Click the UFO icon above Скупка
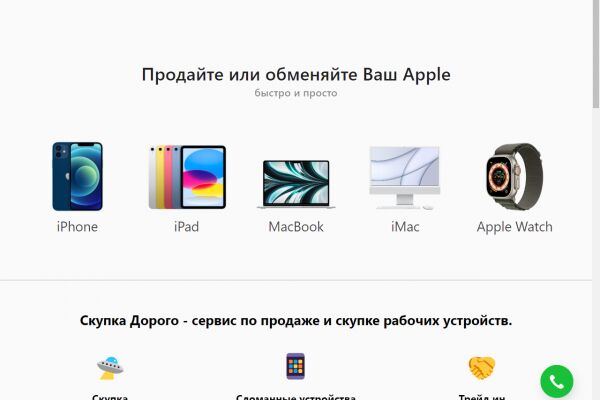Image resolution: width=600 pixels, height=400 pixels. [x=110, y=368]
